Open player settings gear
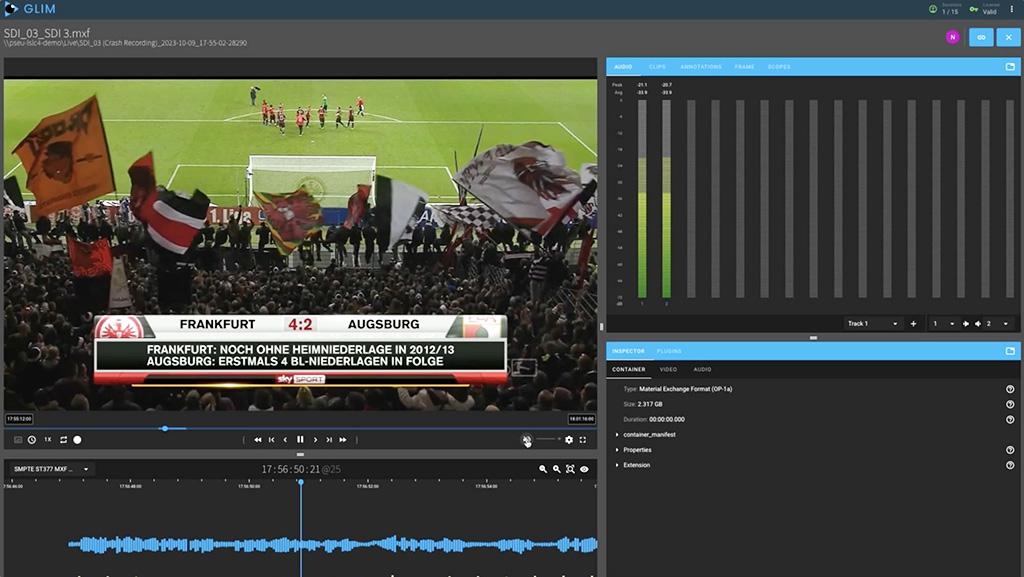1024x577 pixels. point(569,440)
